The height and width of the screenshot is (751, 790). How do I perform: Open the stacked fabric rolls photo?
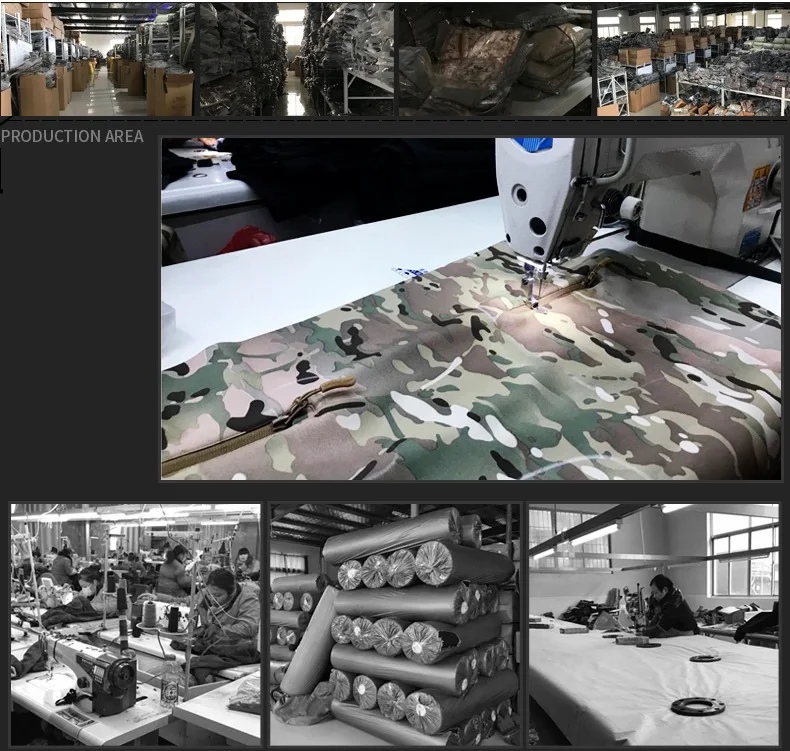[394, 625]
